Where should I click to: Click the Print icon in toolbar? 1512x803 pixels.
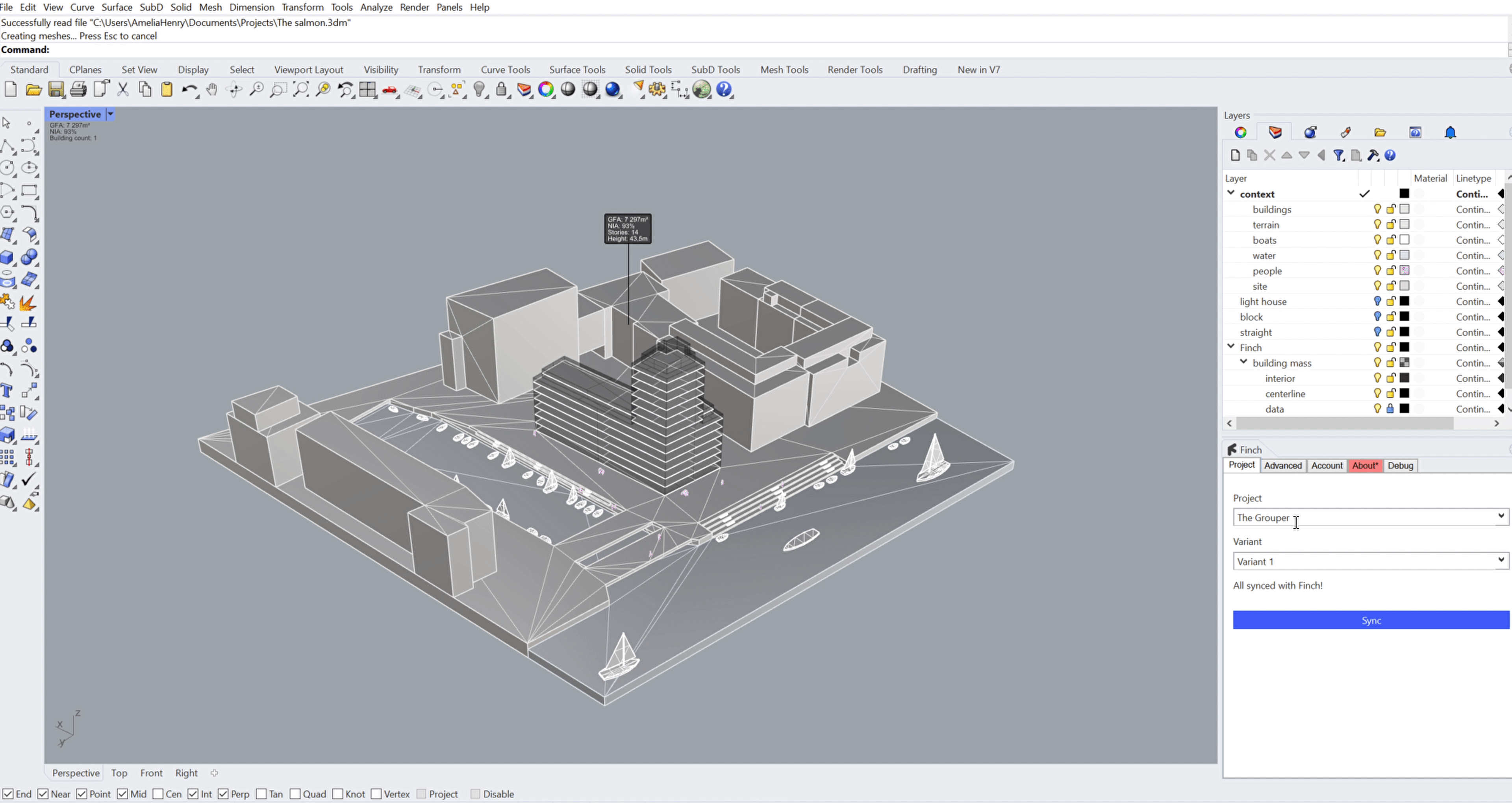click(x=78, y=89)
